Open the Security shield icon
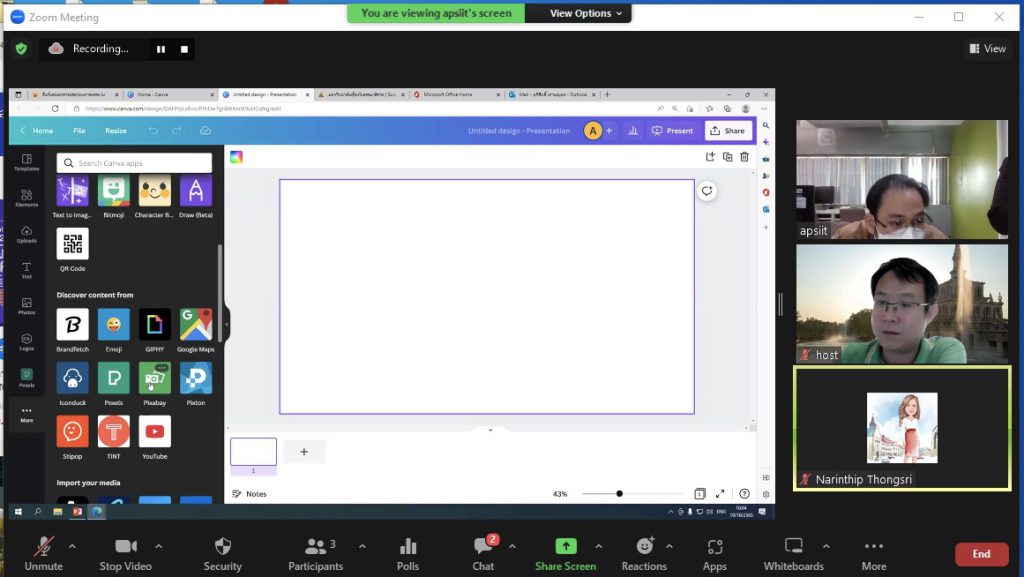 click(x=222, y=547)
